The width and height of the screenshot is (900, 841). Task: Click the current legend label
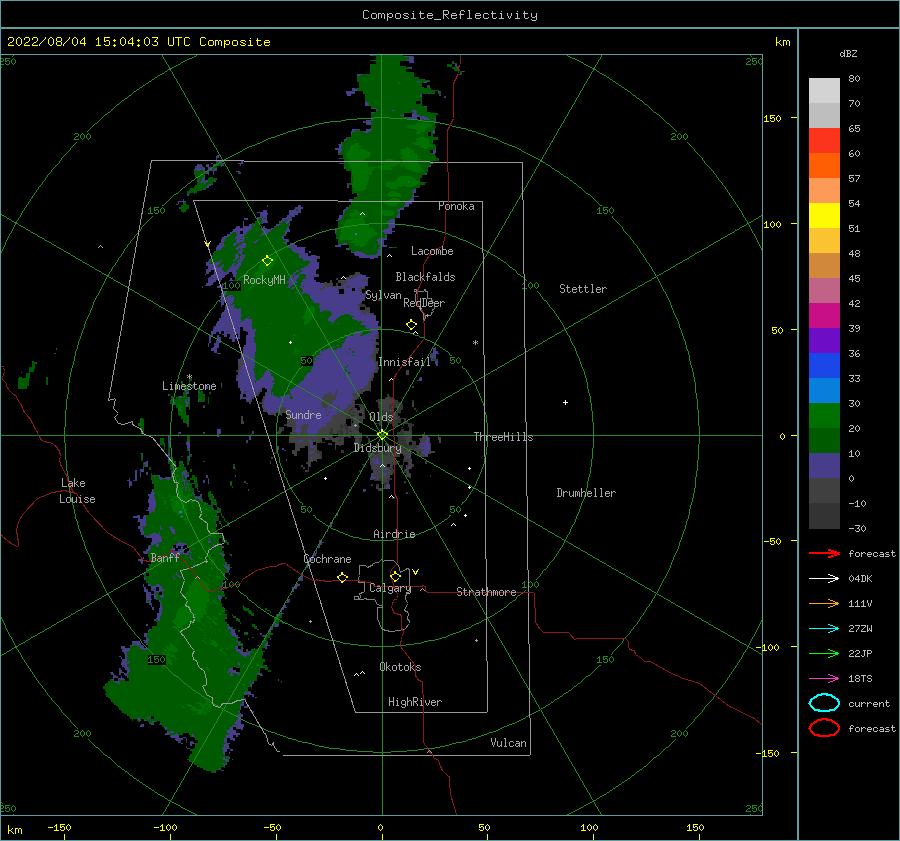pyautogui.click(x=869, y=703)
